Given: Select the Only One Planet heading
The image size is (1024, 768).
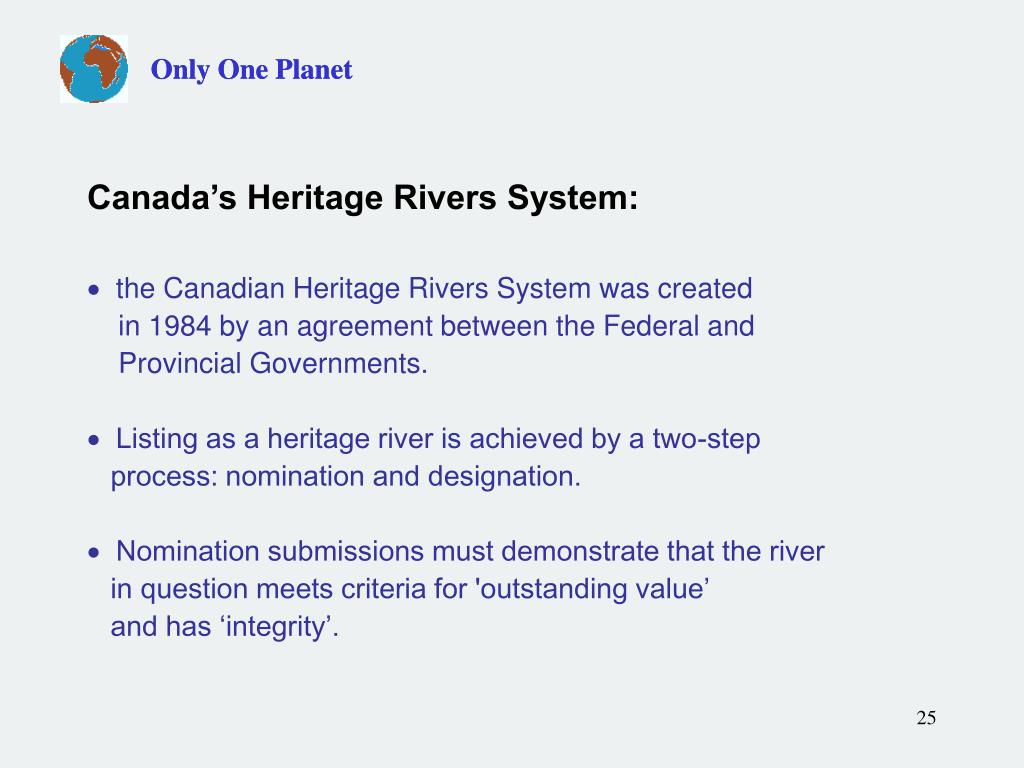Looking at the screenshot, I should coord(251,70).
